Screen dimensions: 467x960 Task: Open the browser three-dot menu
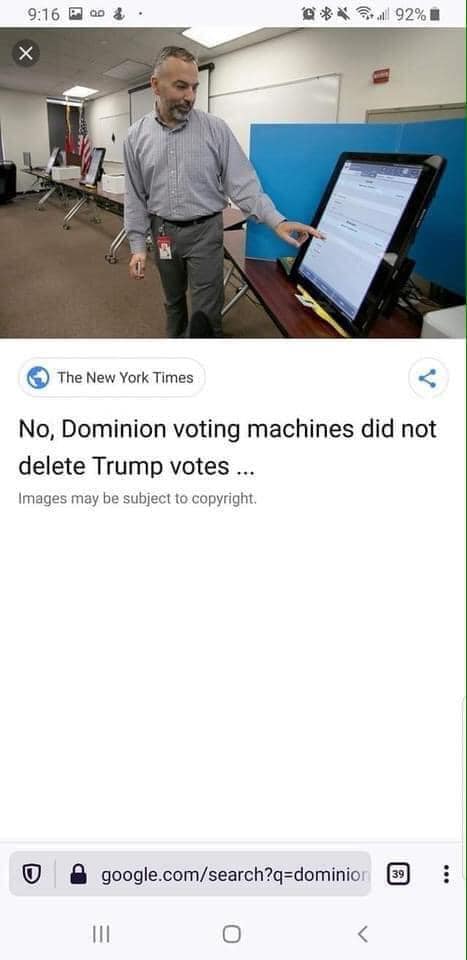click(446, 874)
